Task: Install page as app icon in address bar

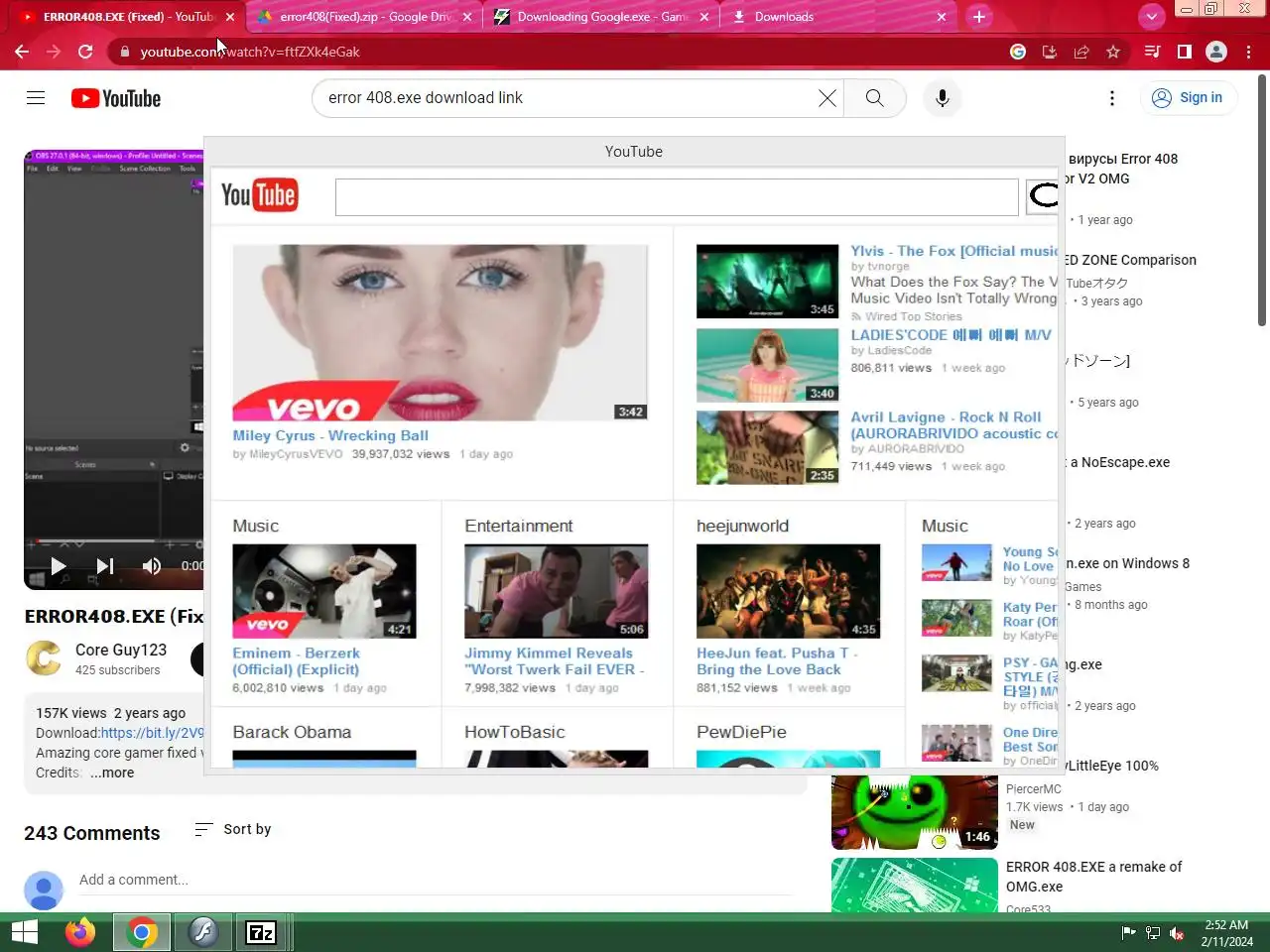Action: (1050, 52)
